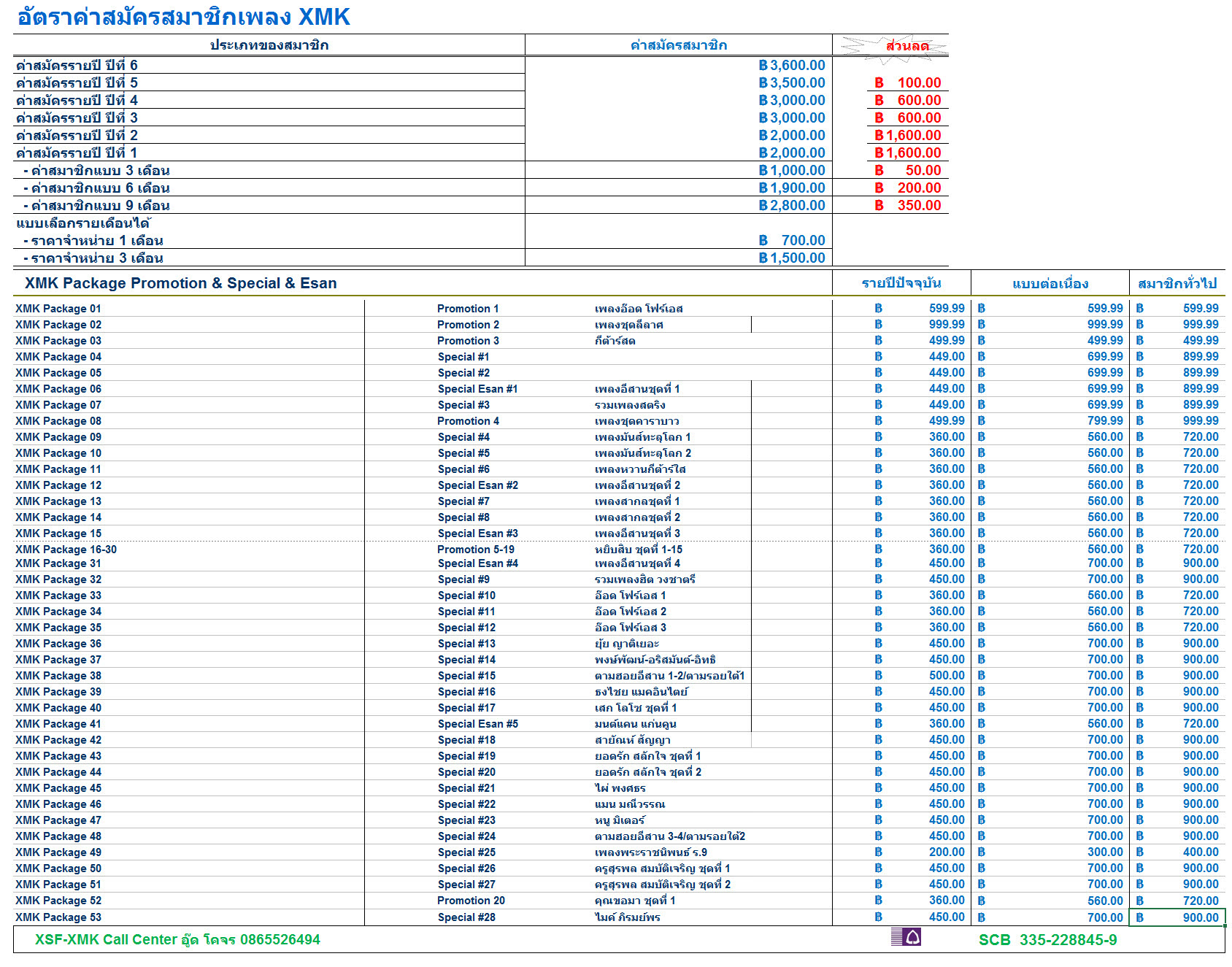Click the 300.00 price in Package 49 row
1232x967 pixels.
1105,852
